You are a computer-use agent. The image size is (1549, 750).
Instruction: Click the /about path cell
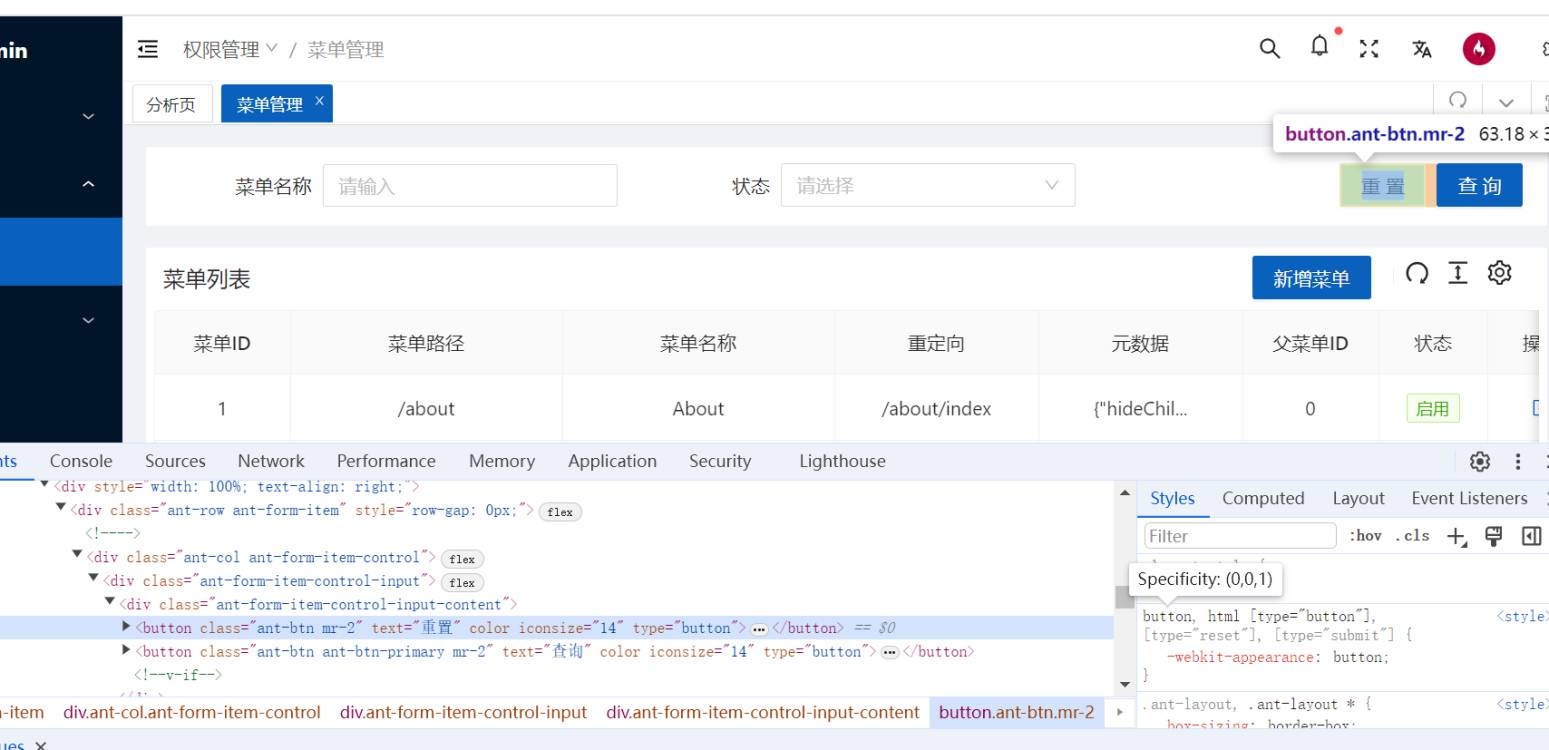point(426,409)
